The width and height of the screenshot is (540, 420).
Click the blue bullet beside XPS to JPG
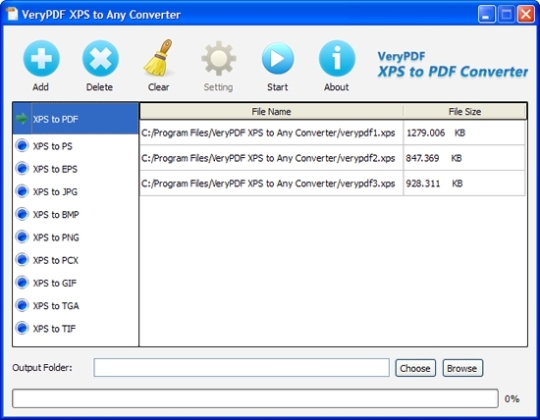tap(22, 191)
